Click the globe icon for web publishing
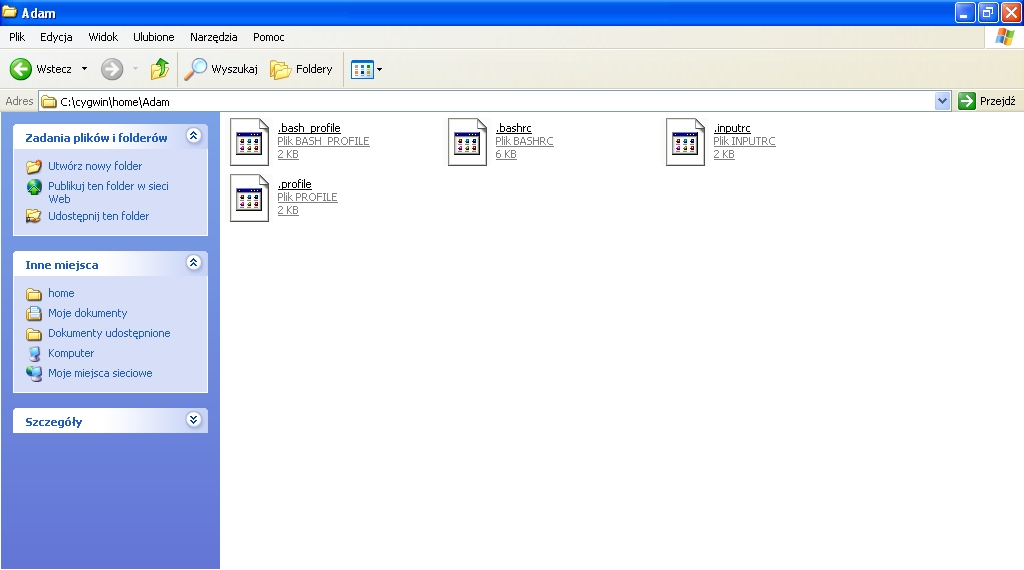The width and height of the screenshot is (1024, 570). pyautogui.click(x=34, y=187)
